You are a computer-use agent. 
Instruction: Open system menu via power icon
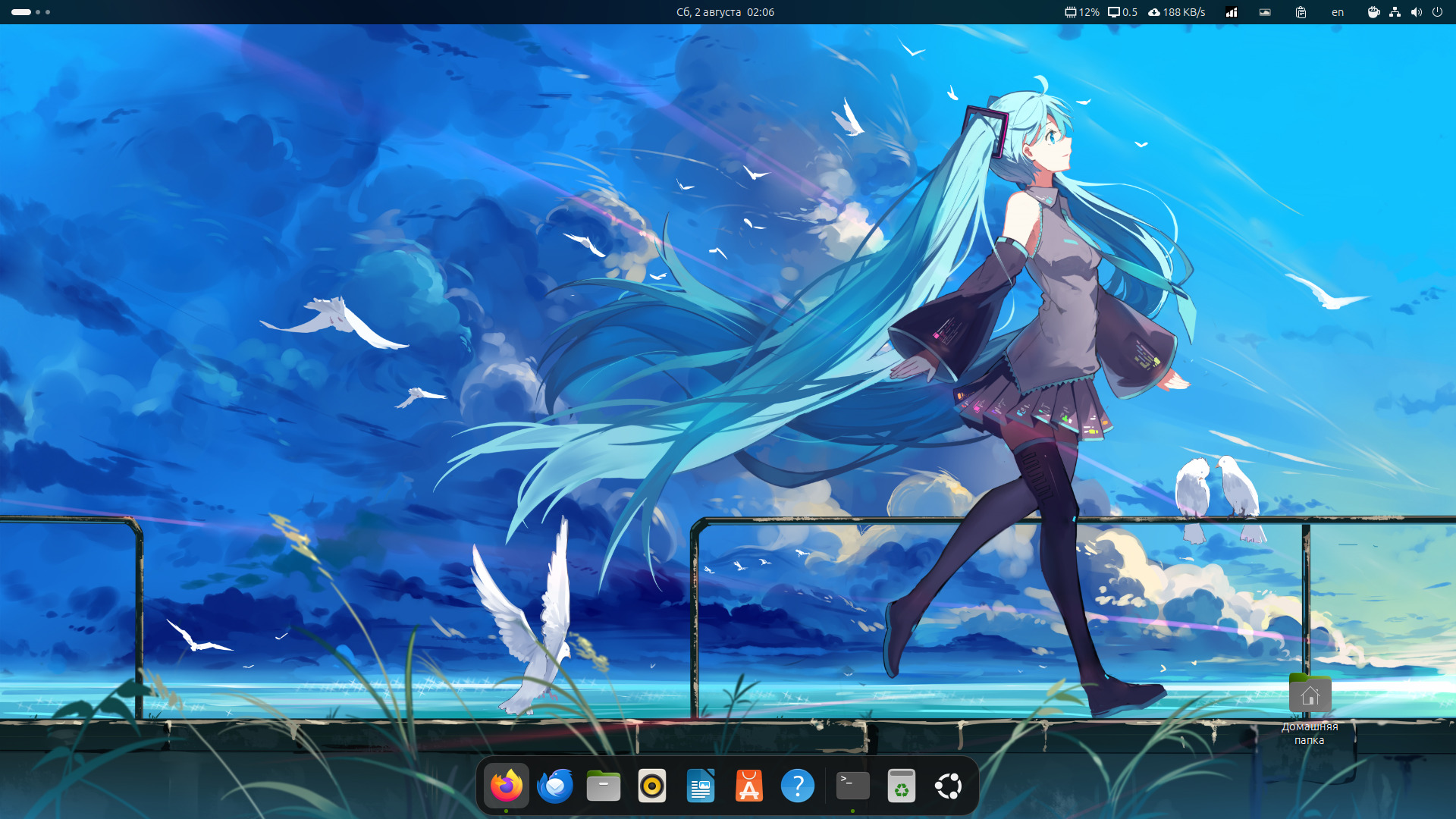pos(1437,12)
